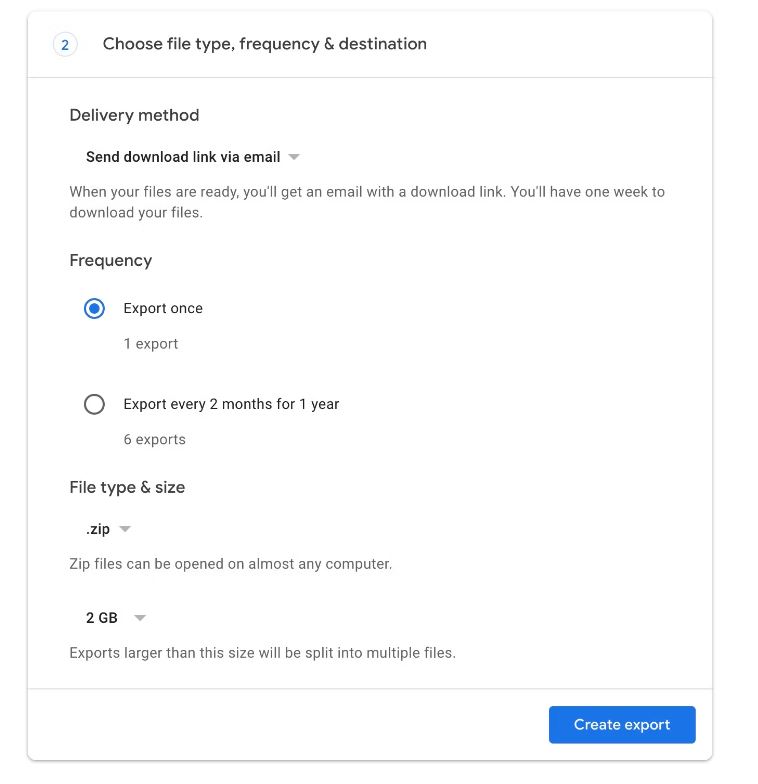This screenshot has height=784, width=758.
Task: Click the 'File type & size' heading
Action: pos(127,488)
